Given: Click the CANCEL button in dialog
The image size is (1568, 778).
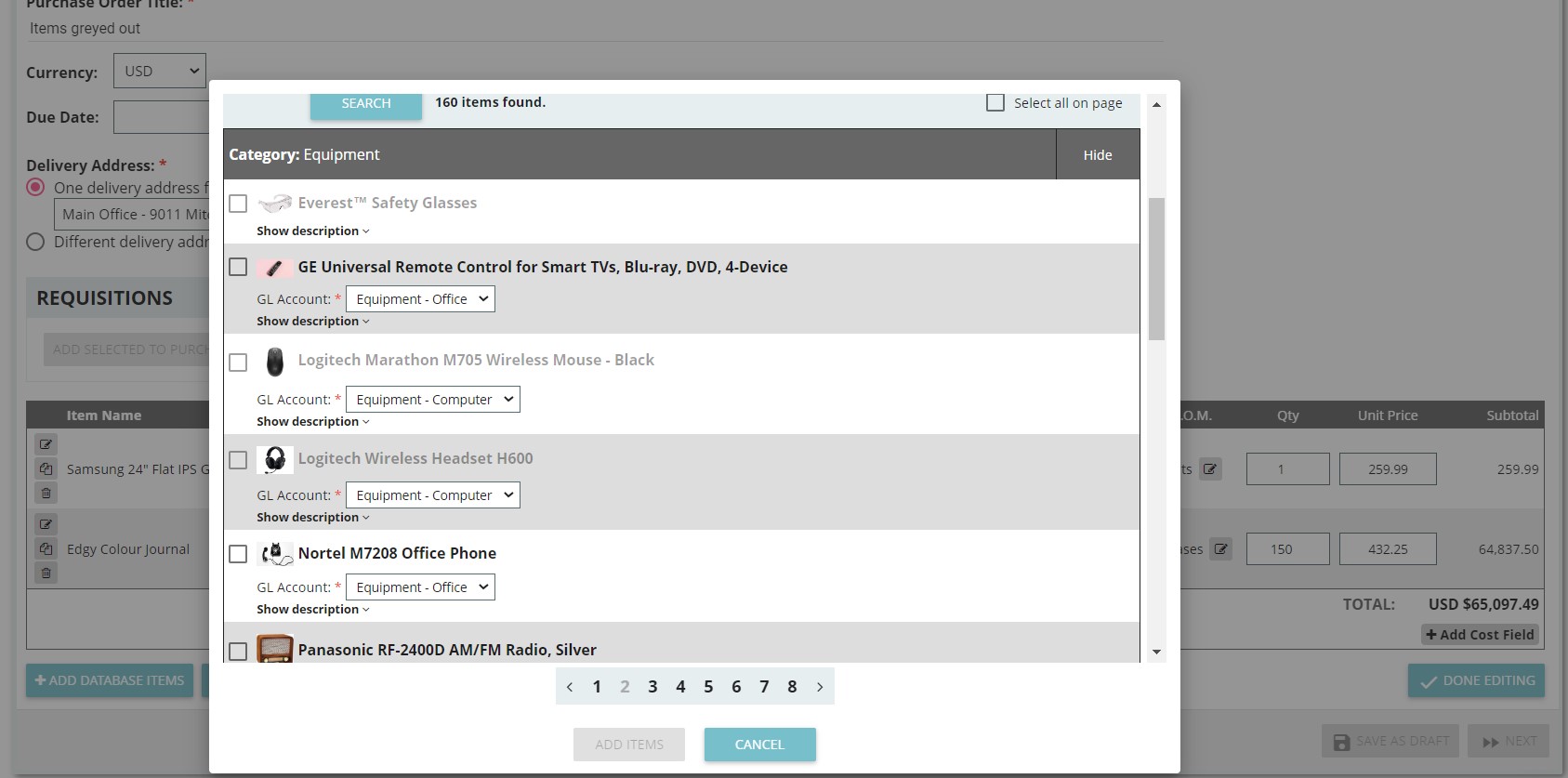Looking at the screenshot, I should (x=759, y=745).
